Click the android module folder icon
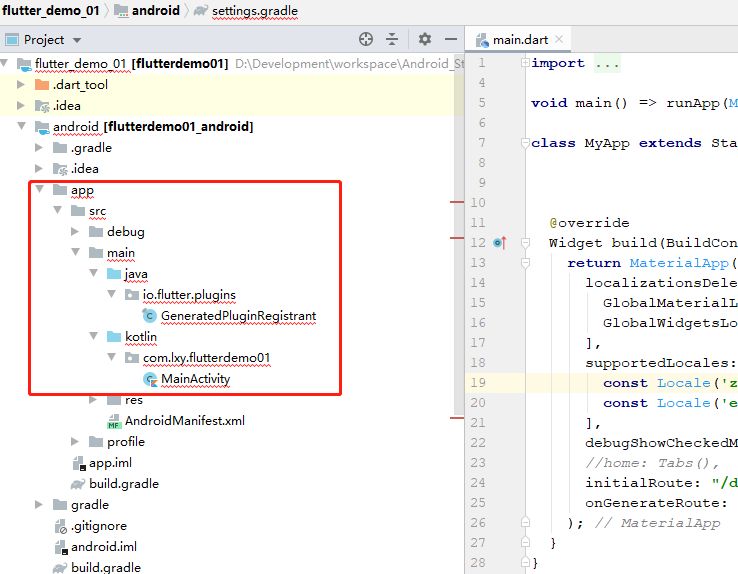 42,127
